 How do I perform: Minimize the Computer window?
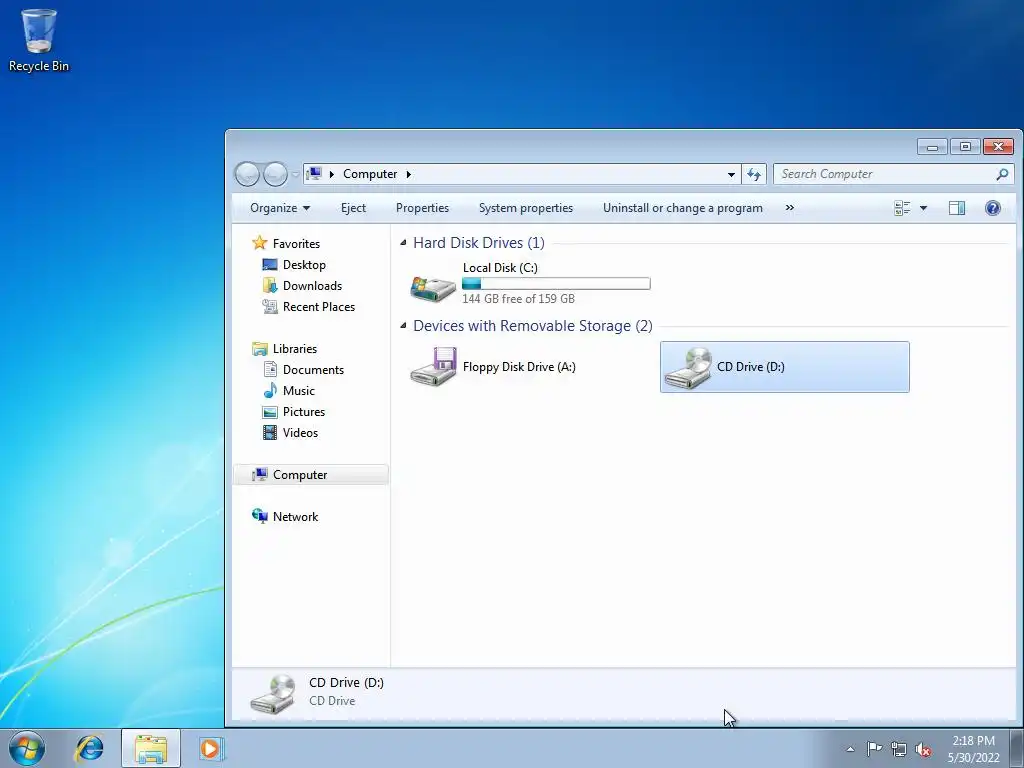click(x=932, y=147)
